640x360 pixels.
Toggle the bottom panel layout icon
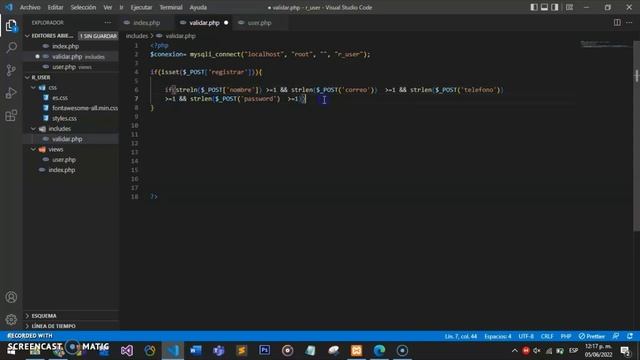[544, 7]
